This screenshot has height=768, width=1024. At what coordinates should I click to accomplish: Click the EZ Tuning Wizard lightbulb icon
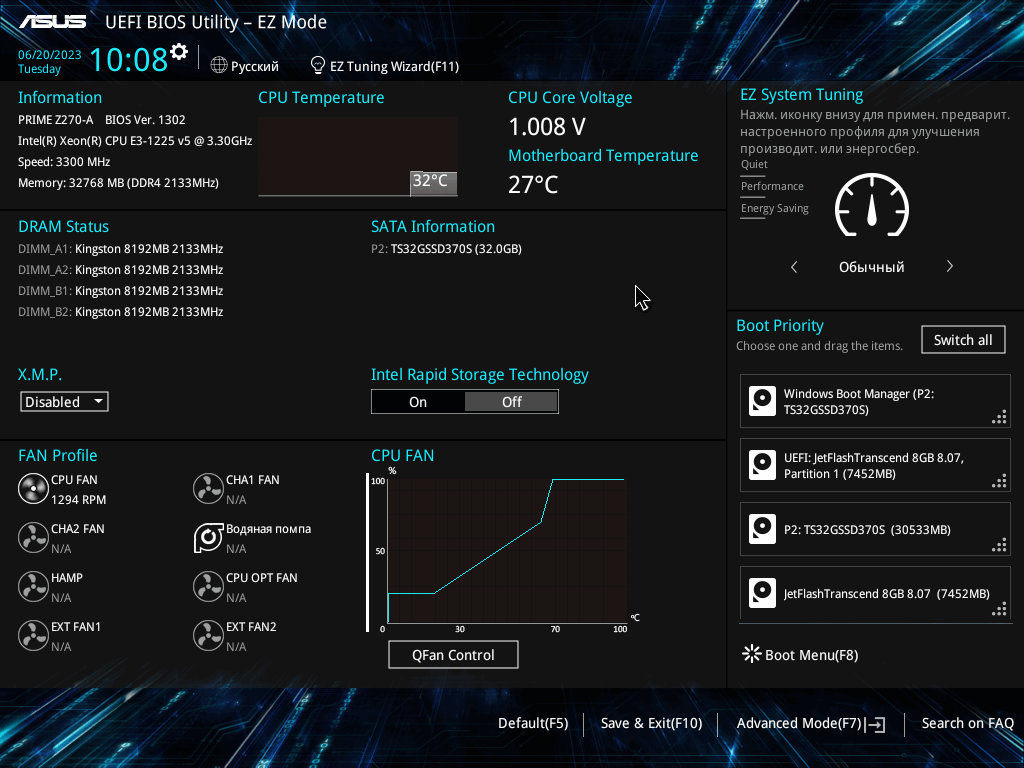coord(317,65)
